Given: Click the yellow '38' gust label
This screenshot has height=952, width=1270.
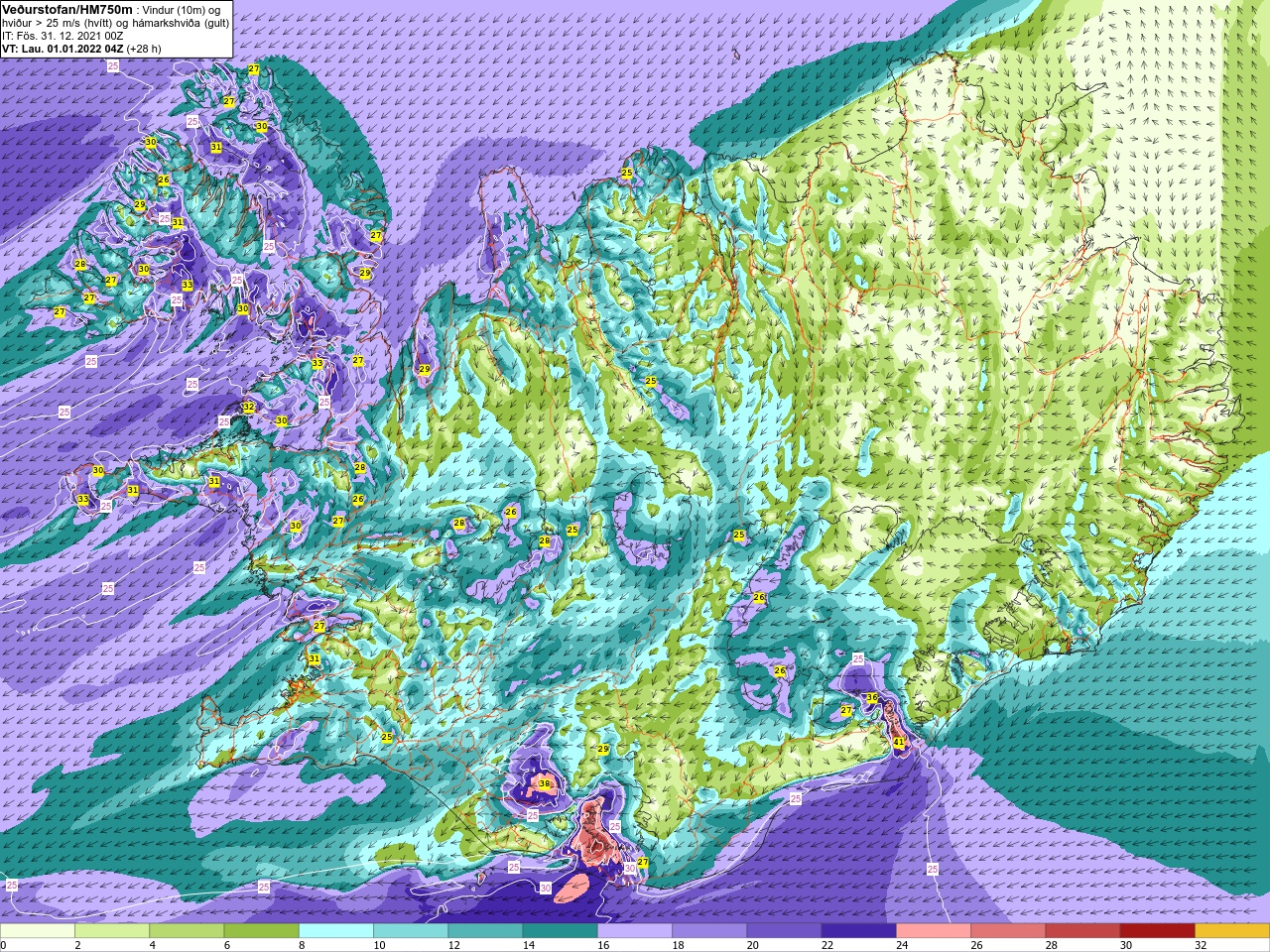Looking at the screenshot, I should [544, 783].
